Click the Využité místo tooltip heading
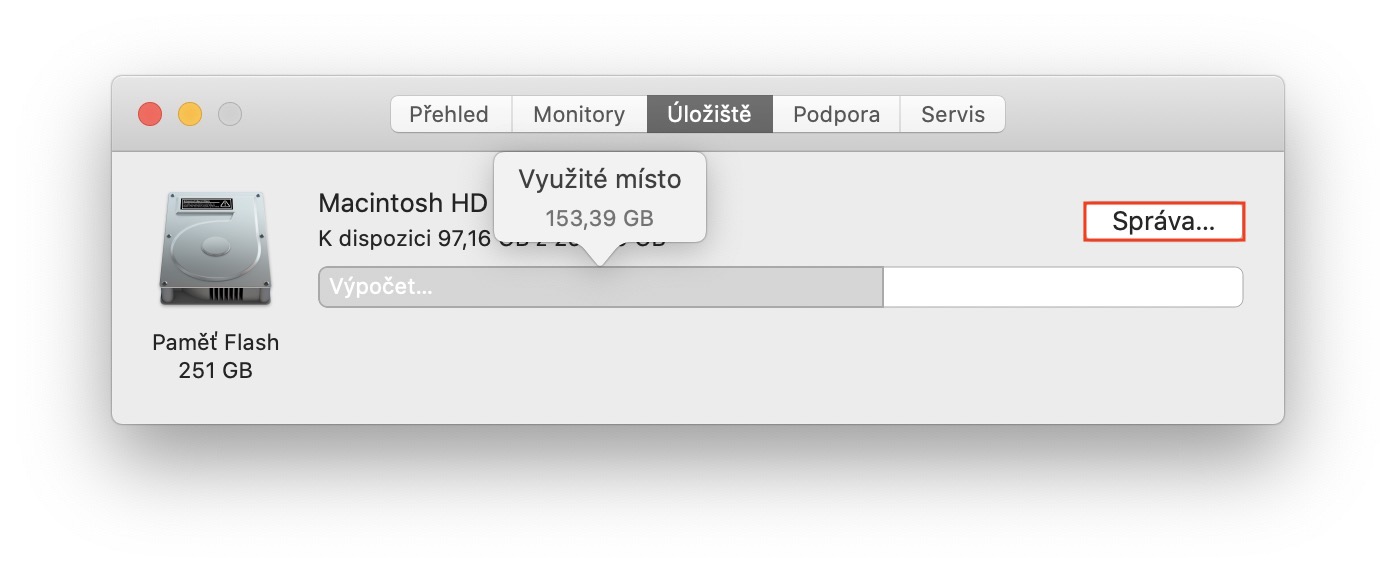This screenshot has width=1396, height=572. tap(599, 180)
